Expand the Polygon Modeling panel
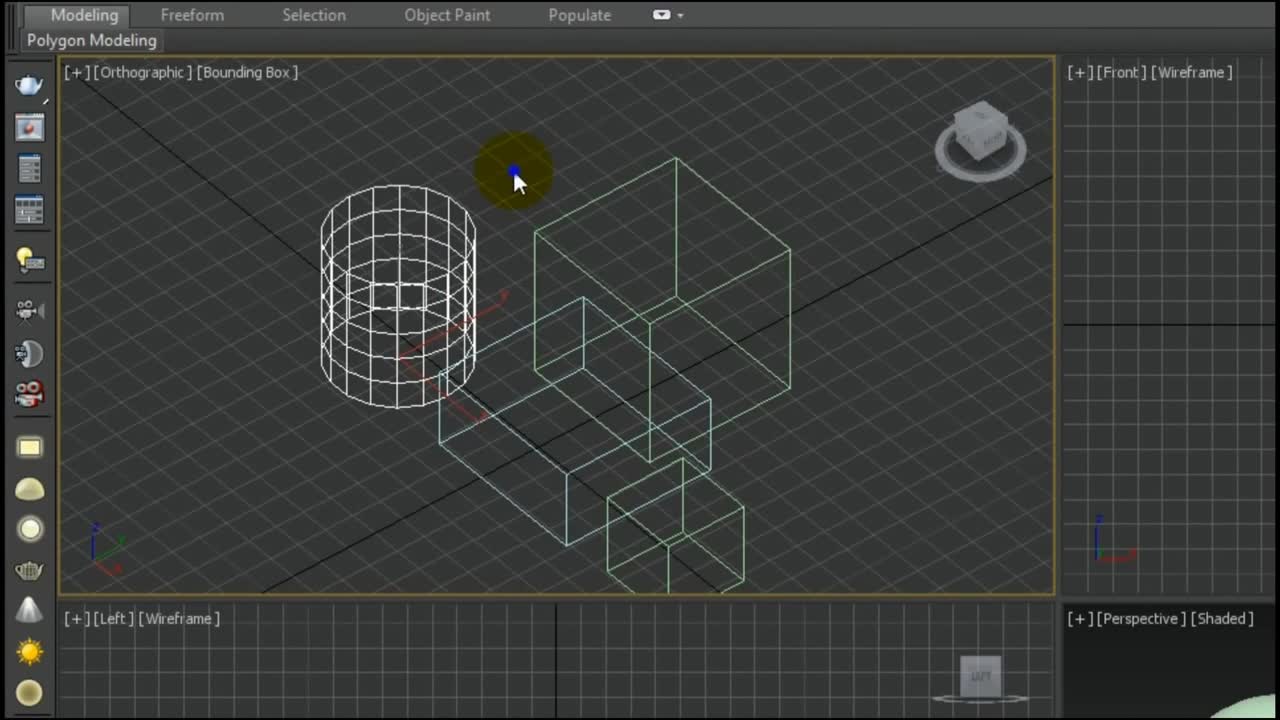1280x720 pixels. point(92,40)
